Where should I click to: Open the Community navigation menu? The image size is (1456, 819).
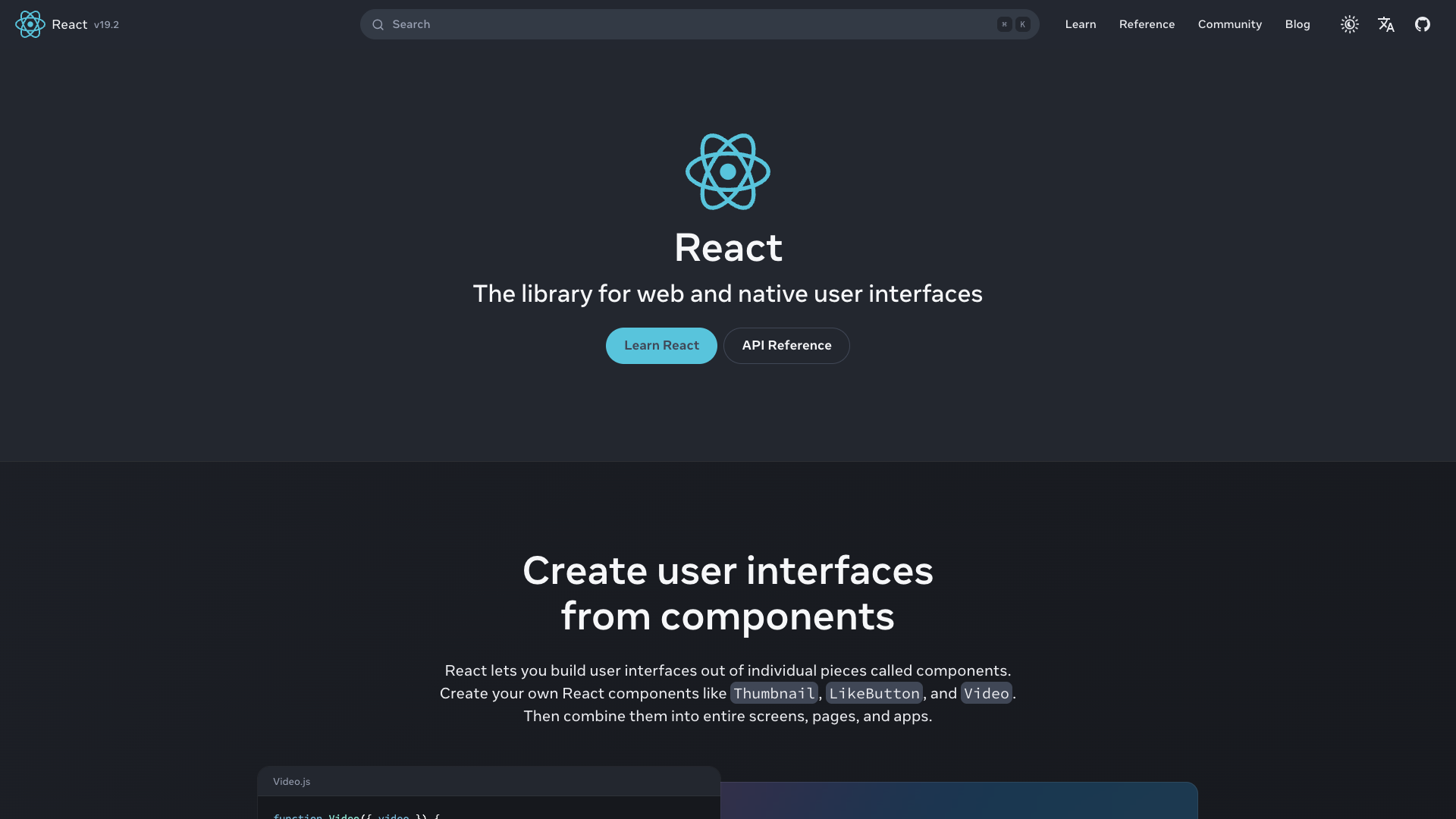tap(1229, 24)
